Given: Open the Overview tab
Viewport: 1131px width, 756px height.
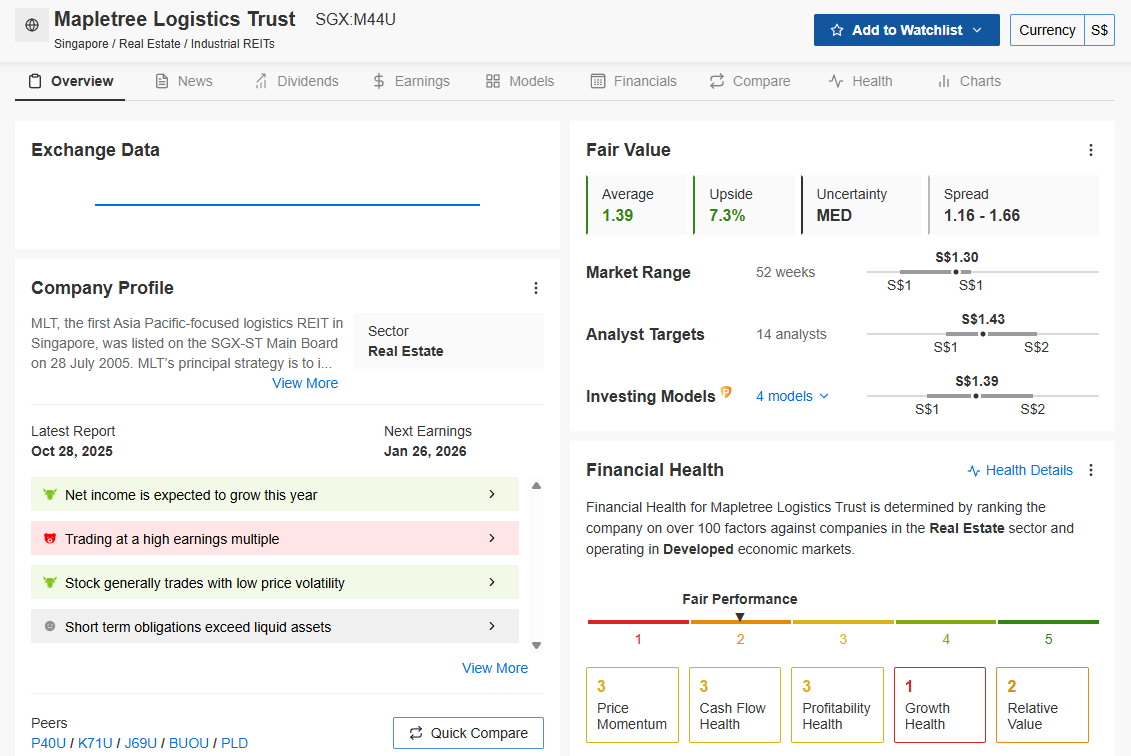Looking at the screenshot, I should point(71,82).
